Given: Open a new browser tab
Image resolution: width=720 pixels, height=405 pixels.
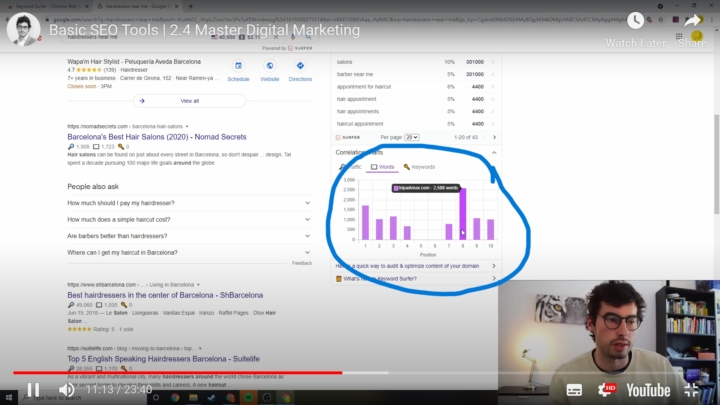Looking at the screenshot, I should coord(191,6).
